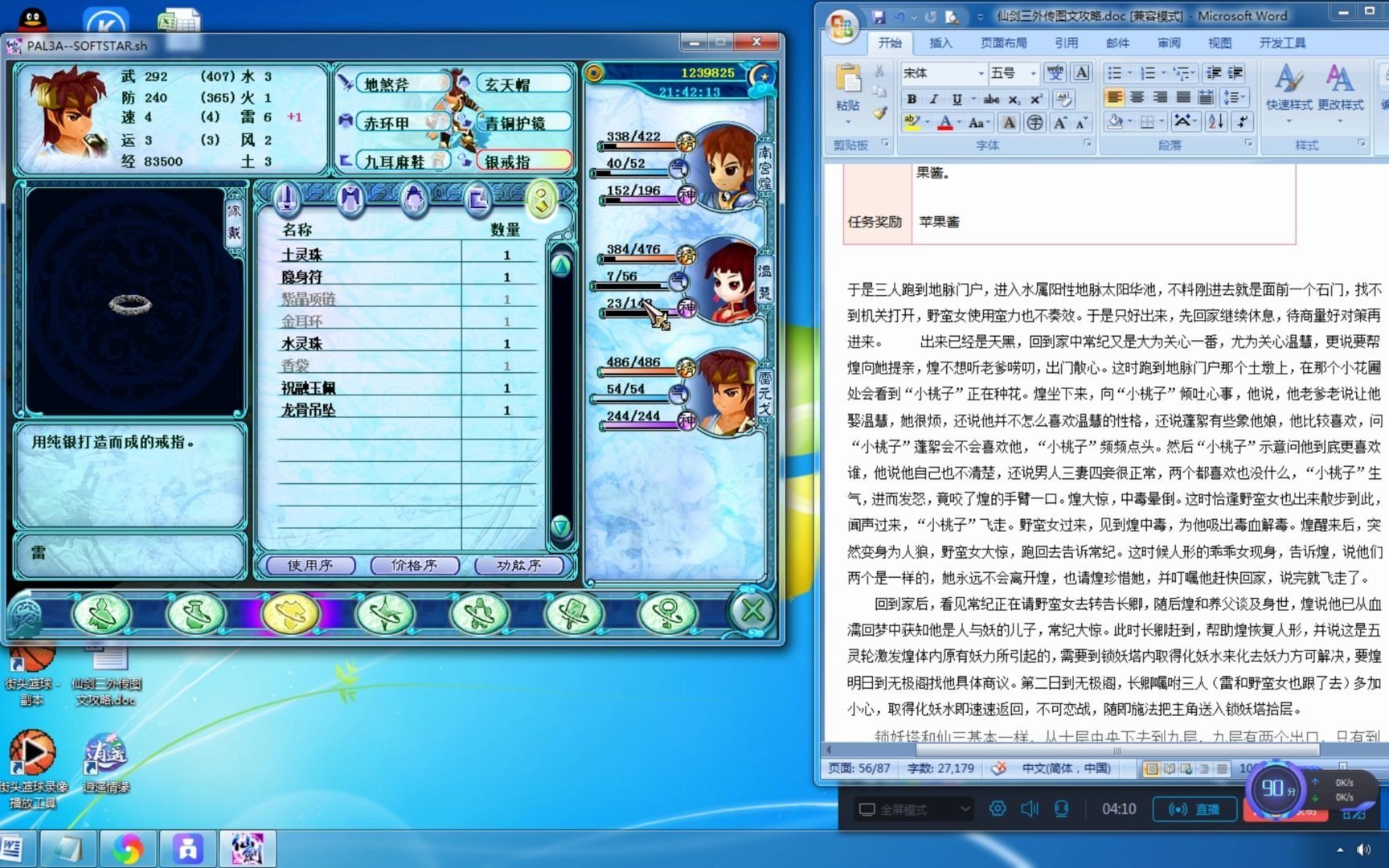Expand the bullet list dropdown arrow

click(x=1129, y=73)
